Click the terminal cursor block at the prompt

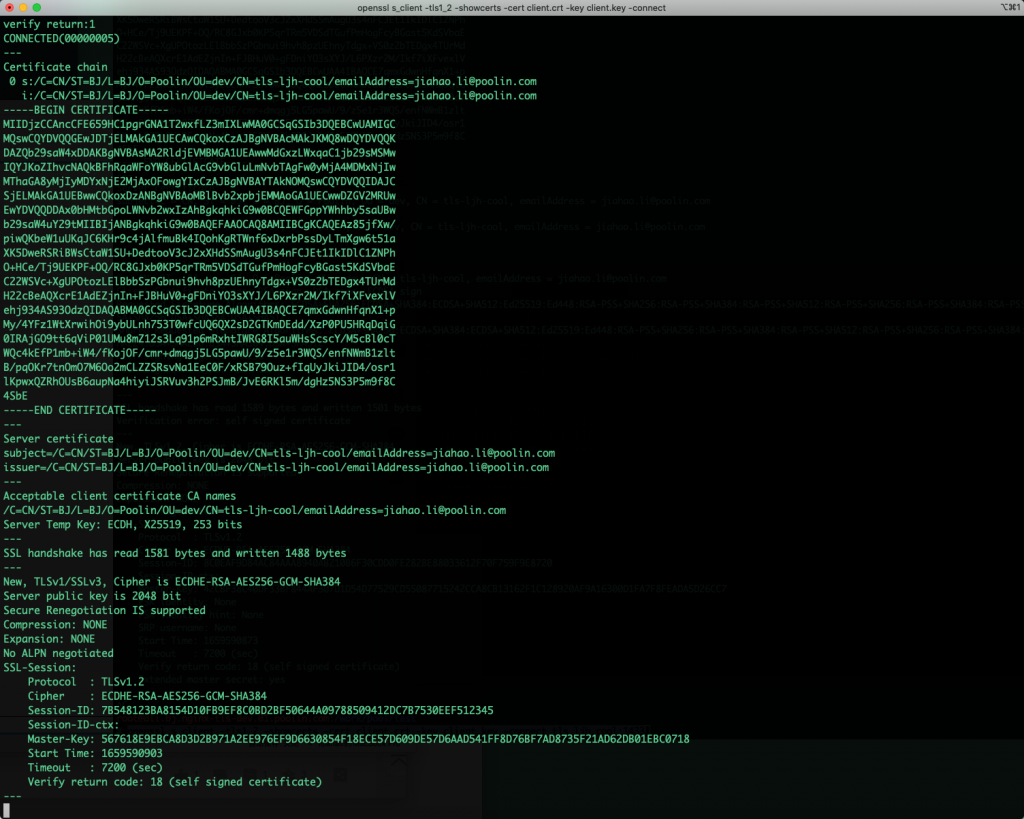pos(7,811)
